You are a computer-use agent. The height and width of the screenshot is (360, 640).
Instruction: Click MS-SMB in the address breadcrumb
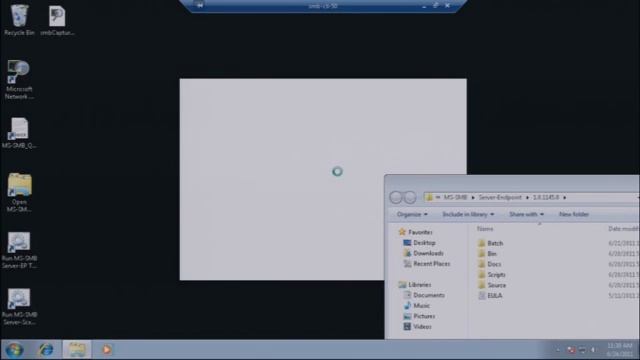(x=455, y=198)
